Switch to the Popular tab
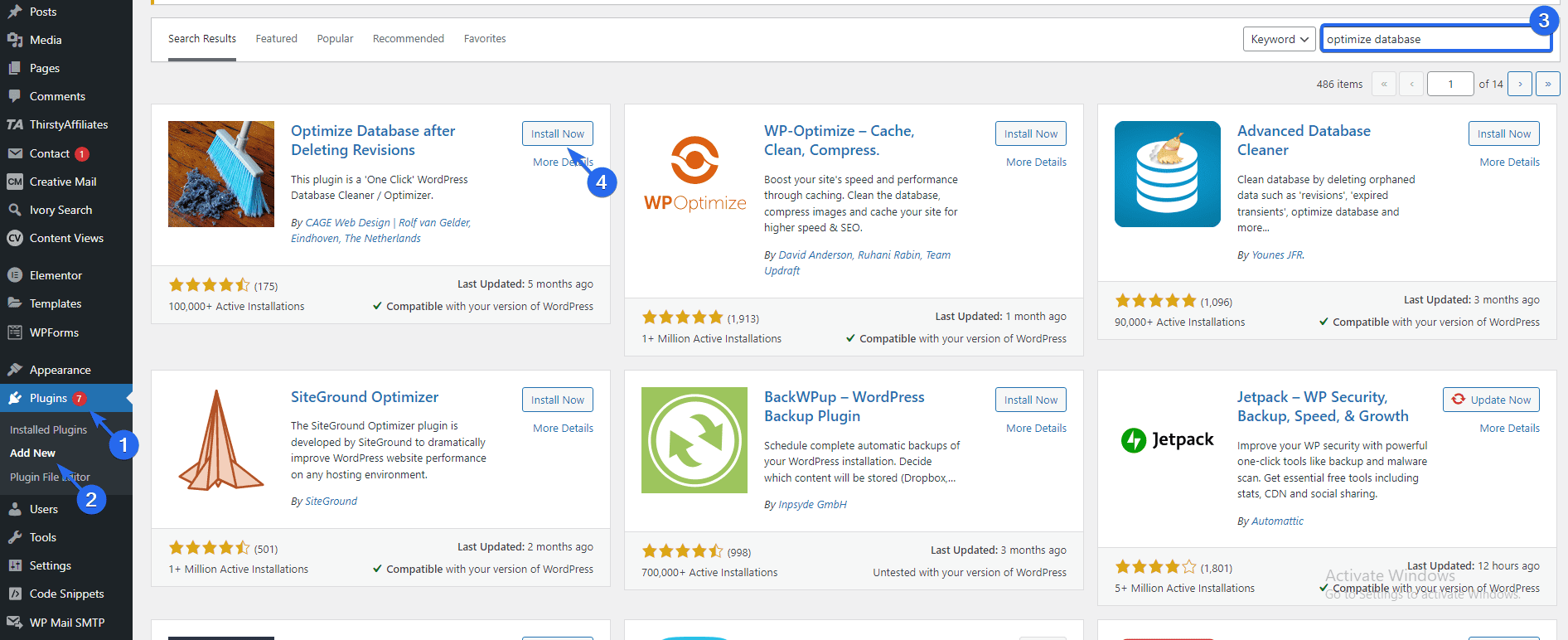The height and width of the screenshot is (640, 1568). (x=335, y=39)
